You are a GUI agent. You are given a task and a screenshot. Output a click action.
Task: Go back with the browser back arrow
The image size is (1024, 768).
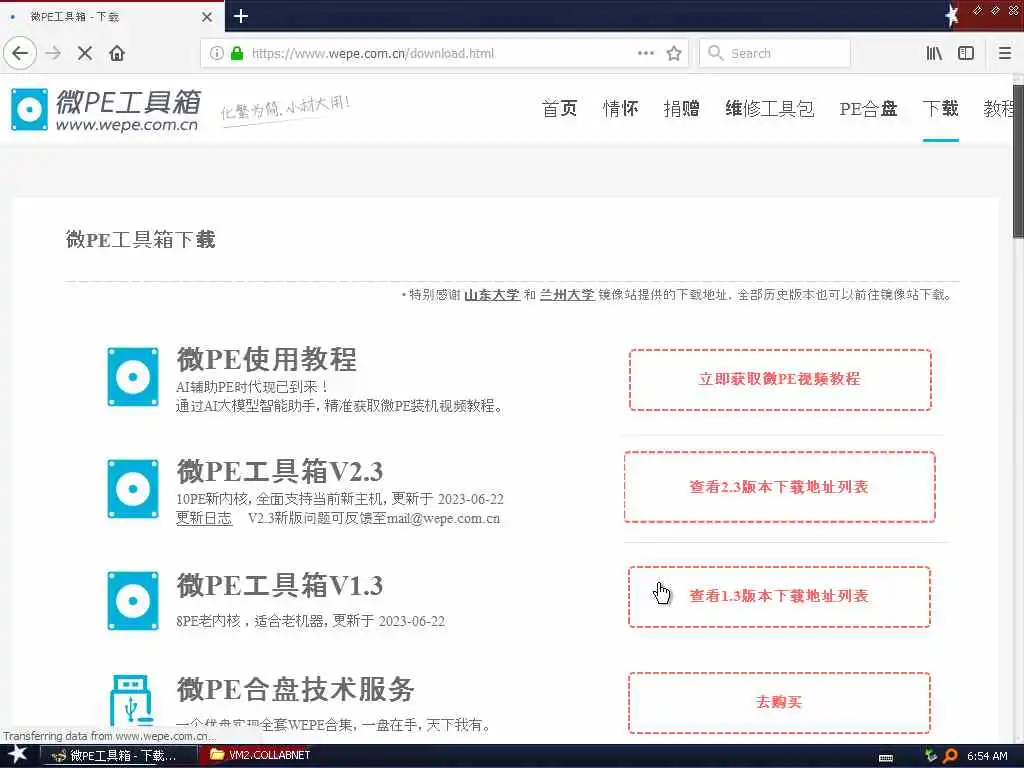(20, 54)
